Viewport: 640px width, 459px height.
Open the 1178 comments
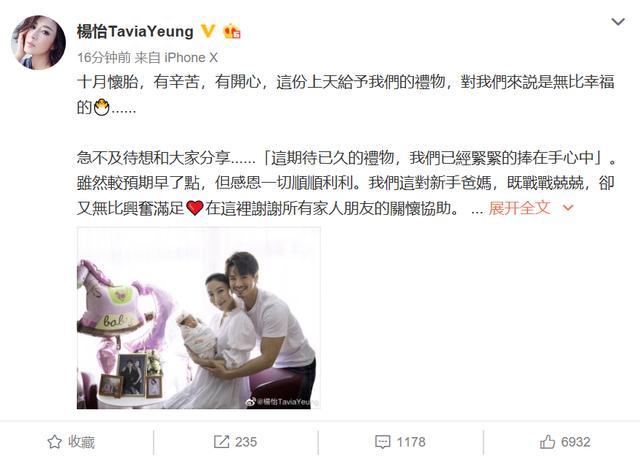(x=411, y=442)
